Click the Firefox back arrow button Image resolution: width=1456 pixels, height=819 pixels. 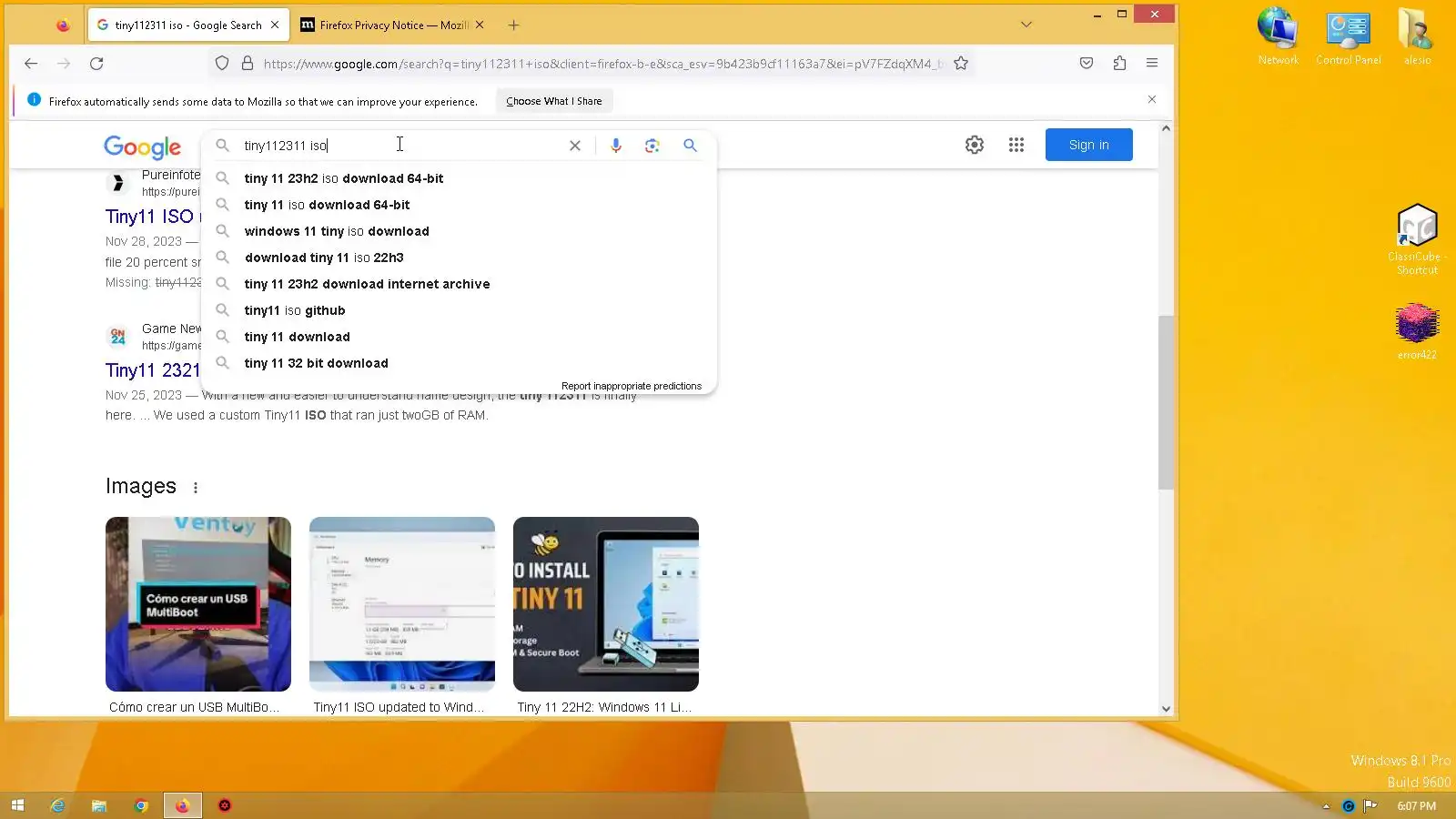click(31, 64)
